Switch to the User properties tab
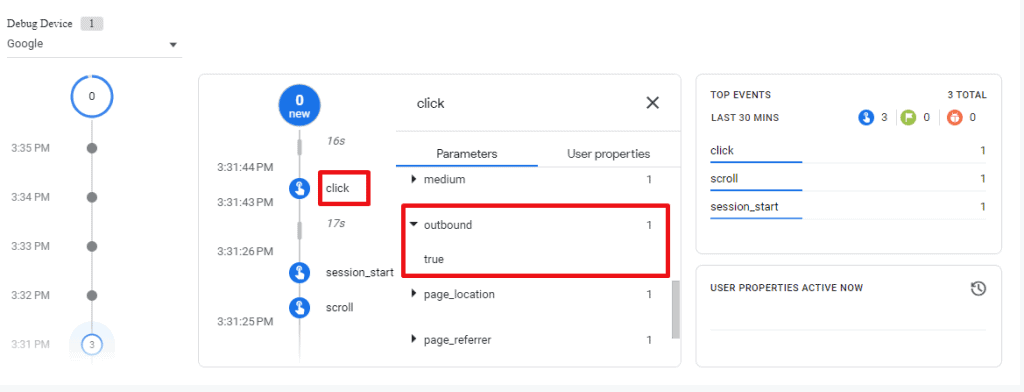Image resolution: width=1024 pixels, height=392 pixels. [609, 154]
